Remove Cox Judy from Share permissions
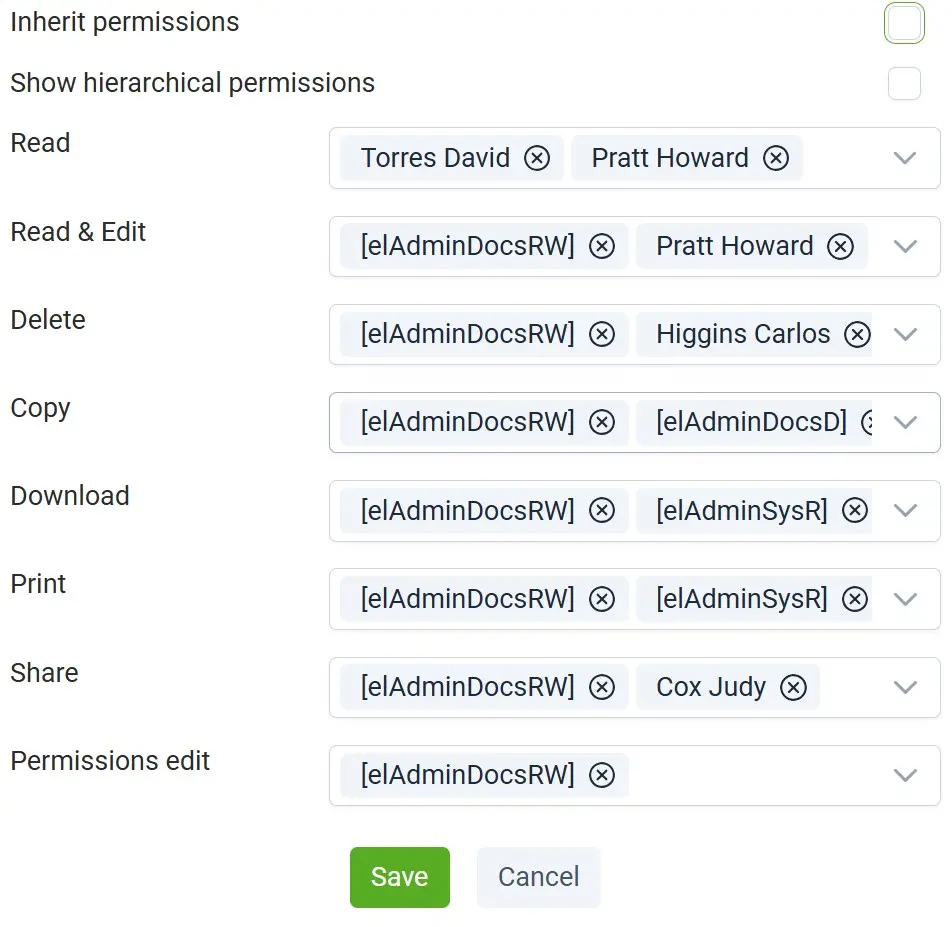Screen dimensions: 952x927 (x=793, y=687)
